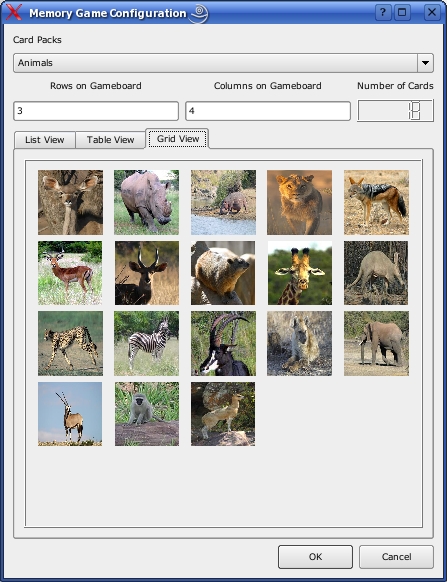Focus the Rows on Gameboard field
The width and height of the screenshot is (447, 582).
pos(96,111)
